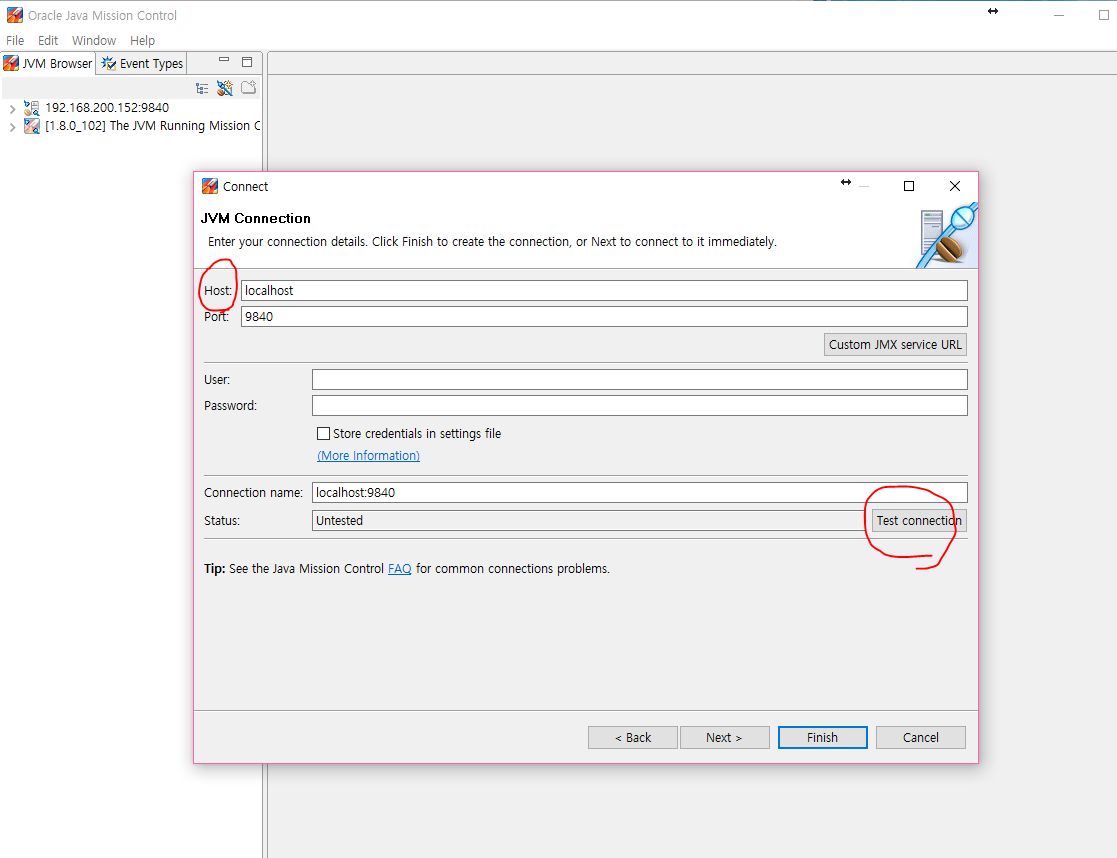Close the Connect dialog
Screen dimensions: 1117x858
pyautogui.click(x=955, y=186)
